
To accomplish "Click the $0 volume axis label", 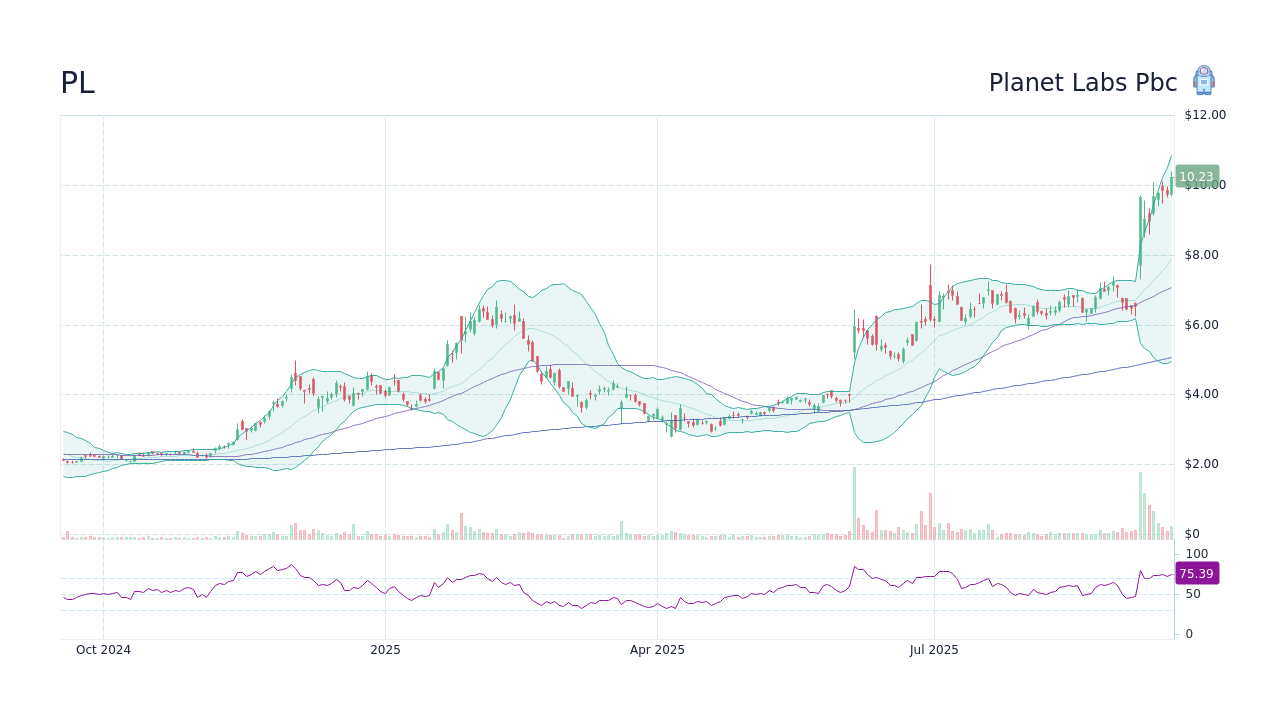I will [x=1192, y=533].
